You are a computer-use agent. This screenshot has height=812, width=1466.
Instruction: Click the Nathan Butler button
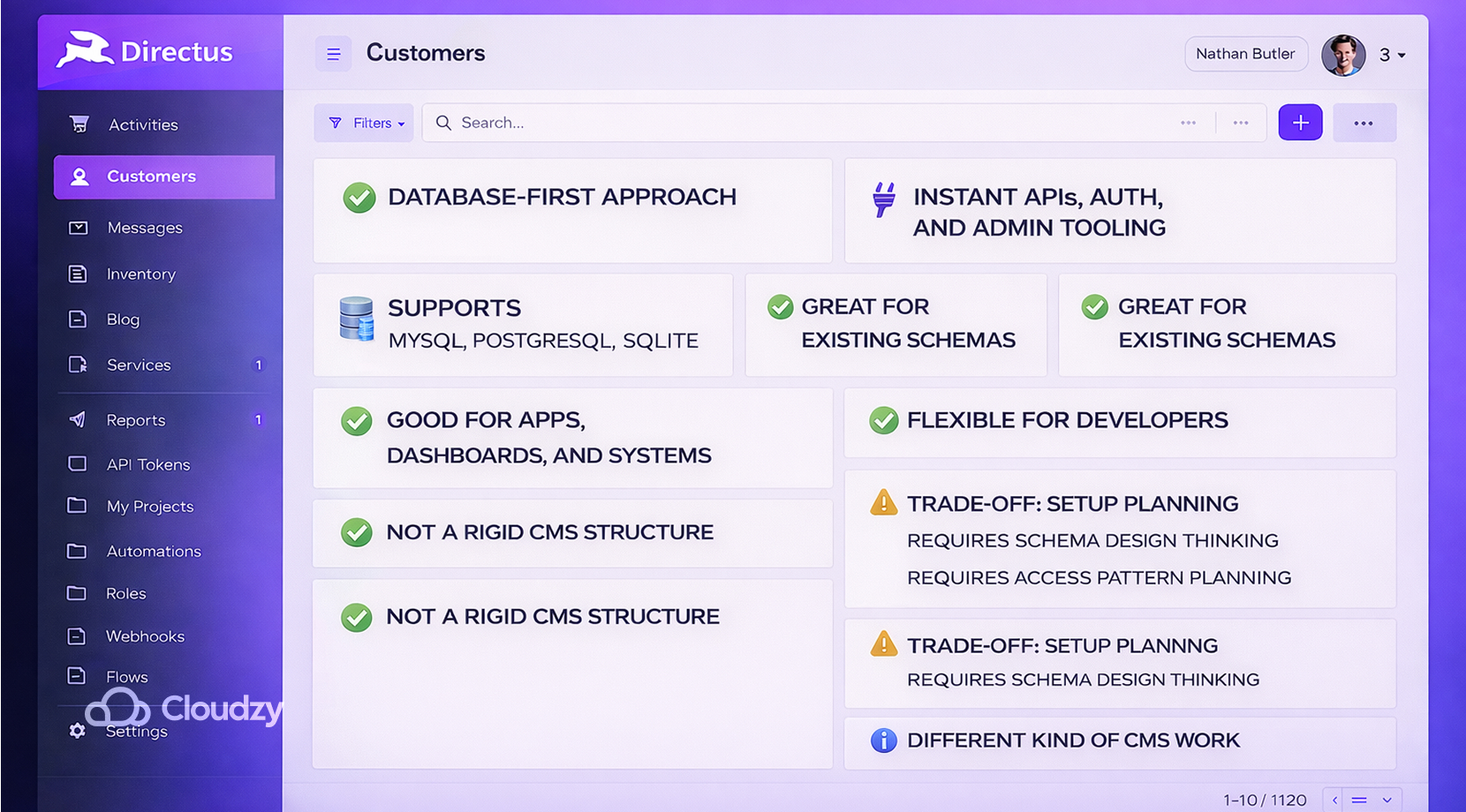click(x=1246, y=54)
